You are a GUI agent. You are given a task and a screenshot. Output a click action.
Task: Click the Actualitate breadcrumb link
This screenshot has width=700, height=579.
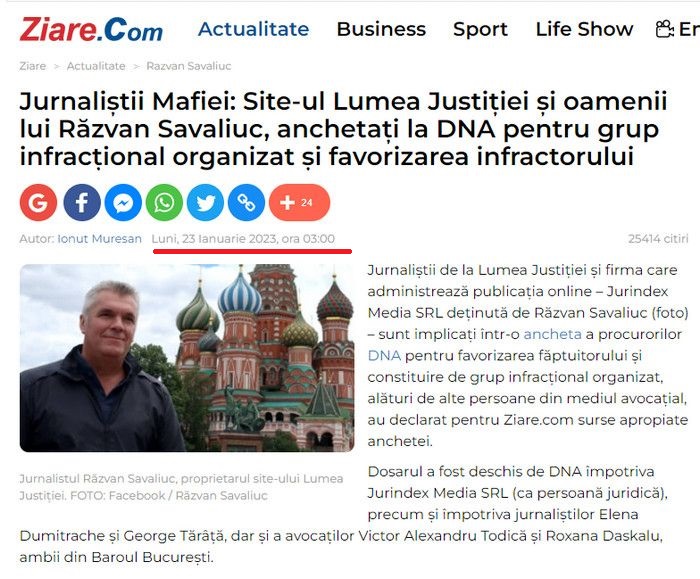96,66
